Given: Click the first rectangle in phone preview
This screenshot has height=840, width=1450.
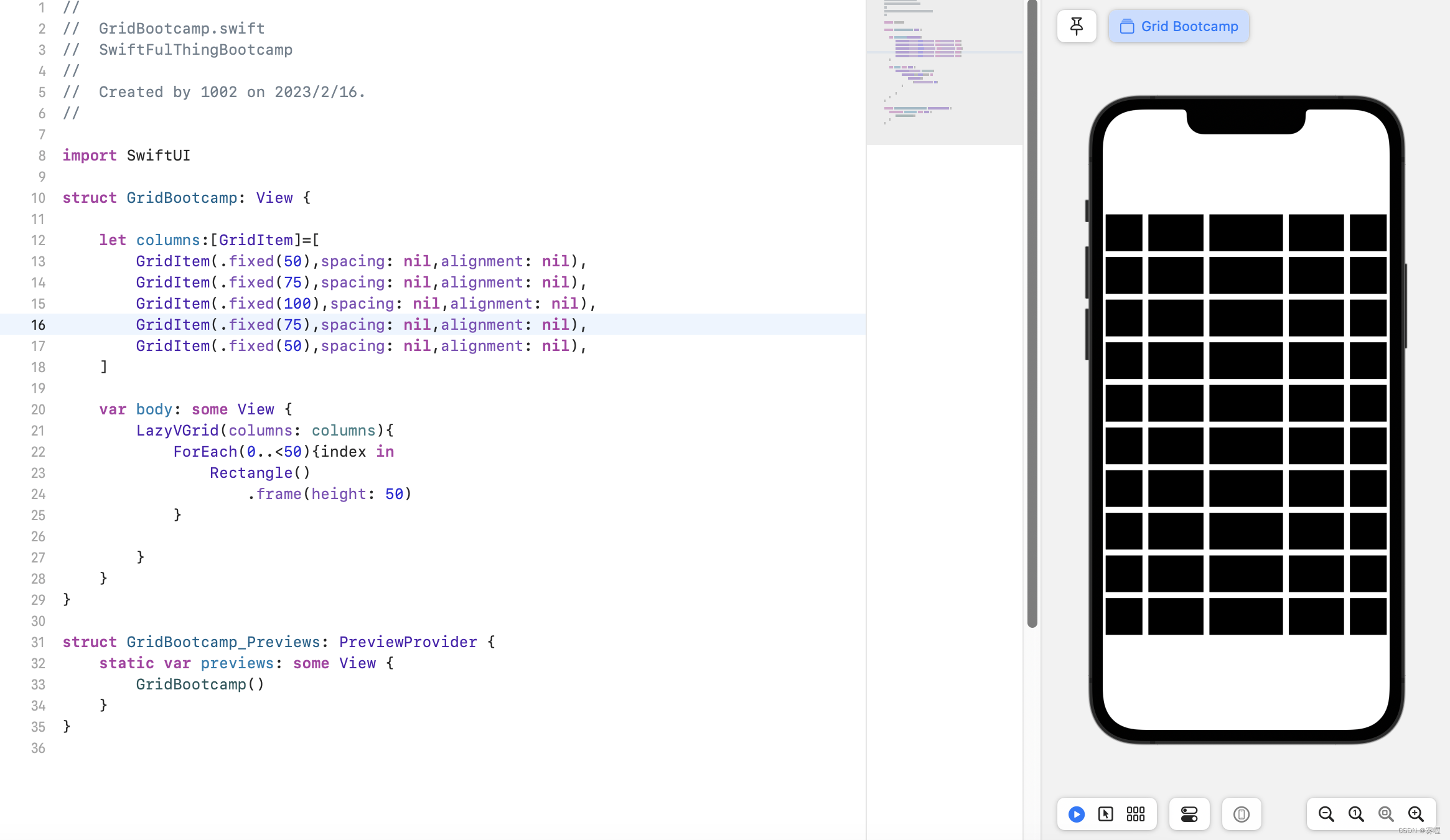Looking at the screenshot, I should (x=1124, y=233).
